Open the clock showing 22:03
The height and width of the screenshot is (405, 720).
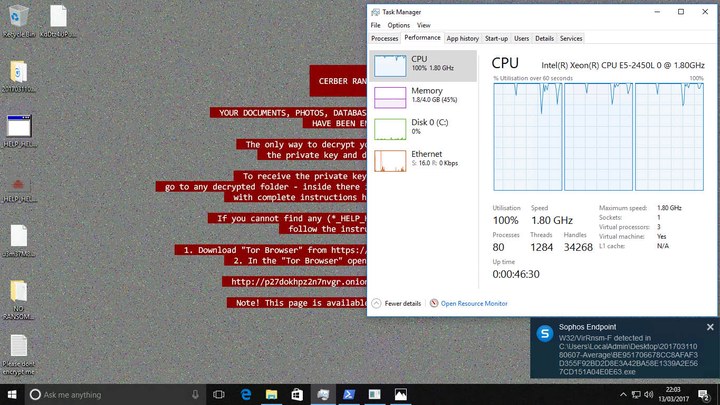(674, 394)
